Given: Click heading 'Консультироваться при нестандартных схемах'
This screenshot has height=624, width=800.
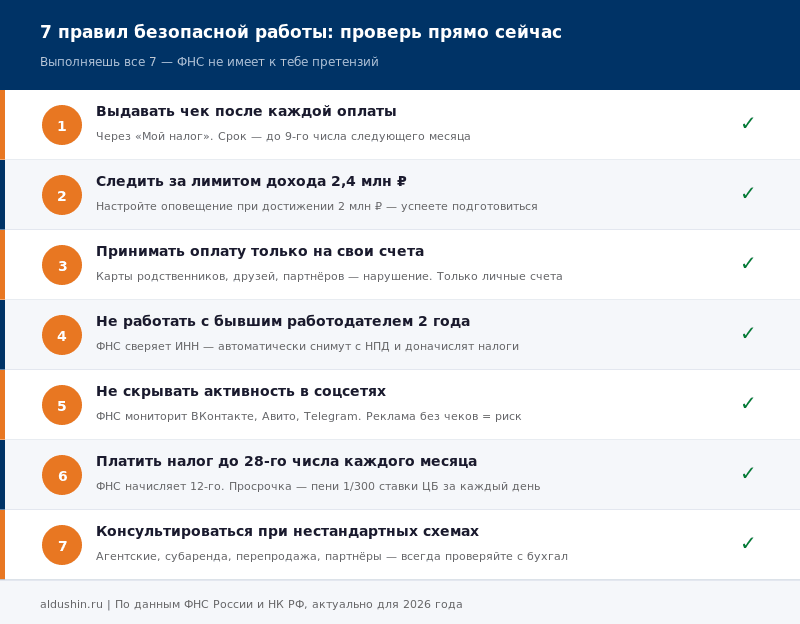Looking at the screenshot, I should pos(287,532).
